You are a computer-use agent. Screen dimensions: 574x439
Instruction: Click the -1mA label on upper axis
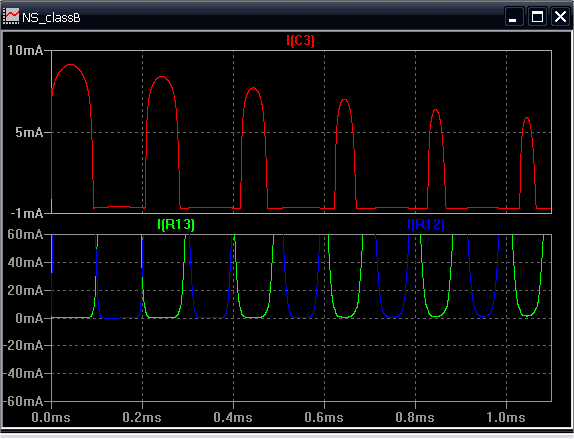point(27,213)
